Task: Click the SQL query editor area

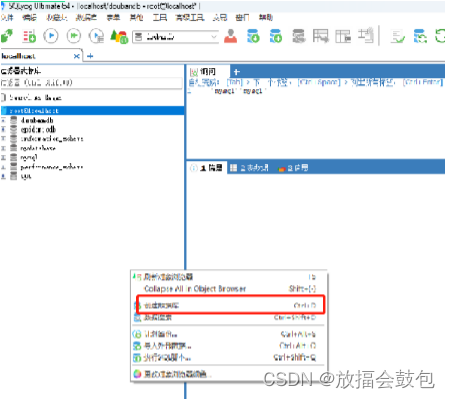Action: pos(315,123)
